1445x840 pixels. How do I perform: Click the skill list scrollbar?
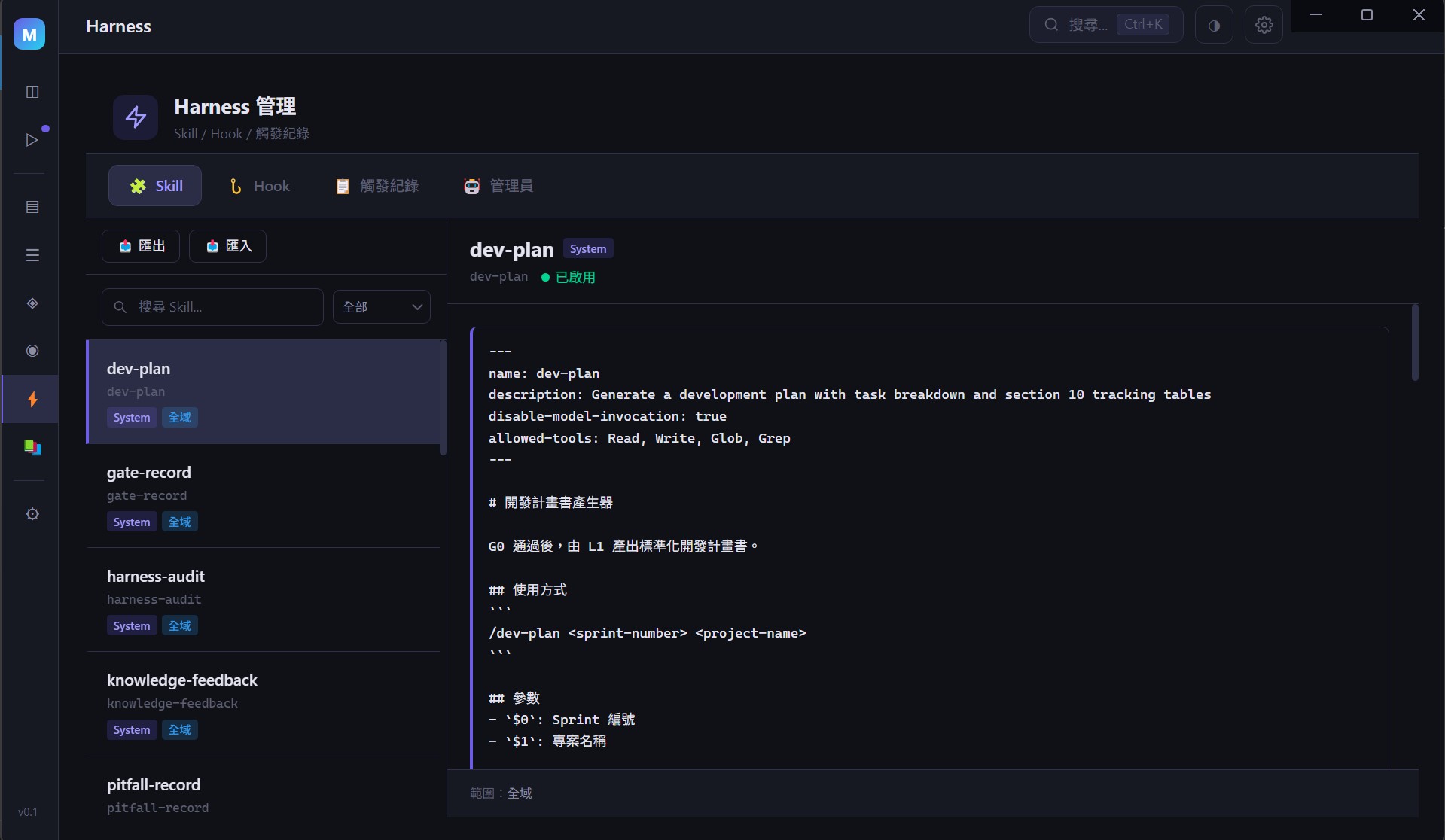point(444,398)
